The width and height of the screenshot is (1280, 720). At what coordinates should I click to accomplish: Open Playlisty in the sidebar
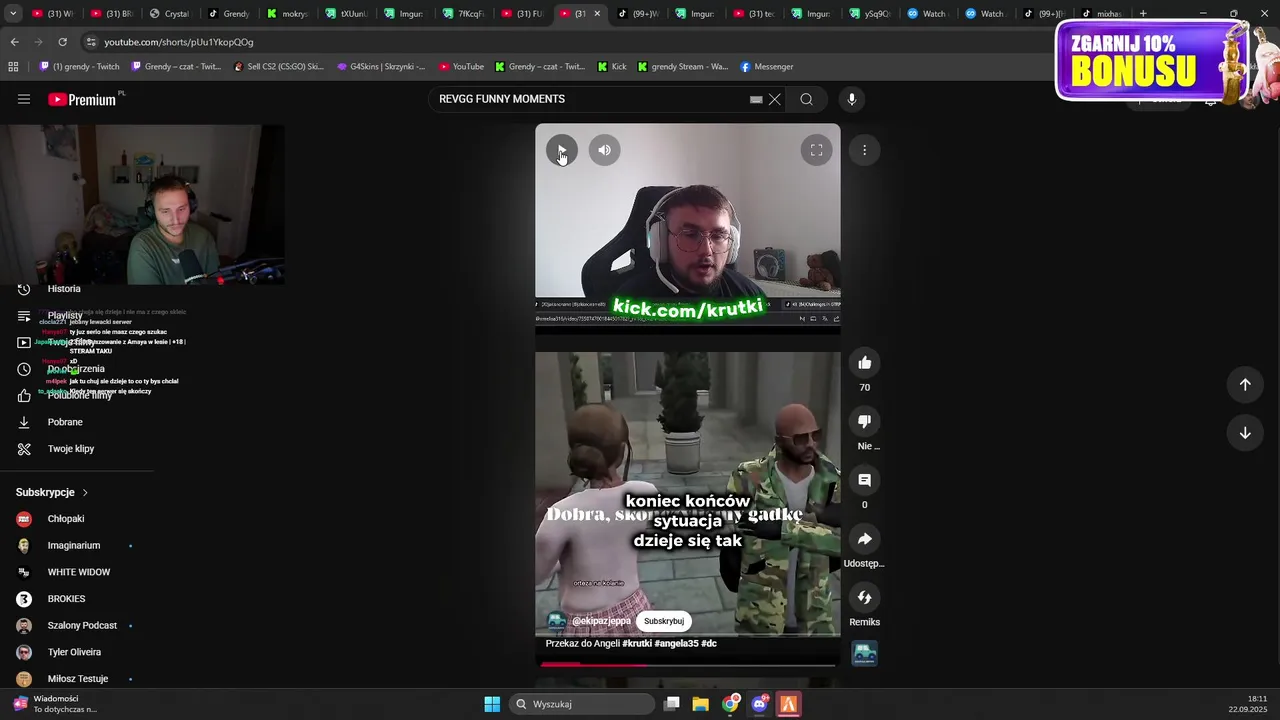65,315
